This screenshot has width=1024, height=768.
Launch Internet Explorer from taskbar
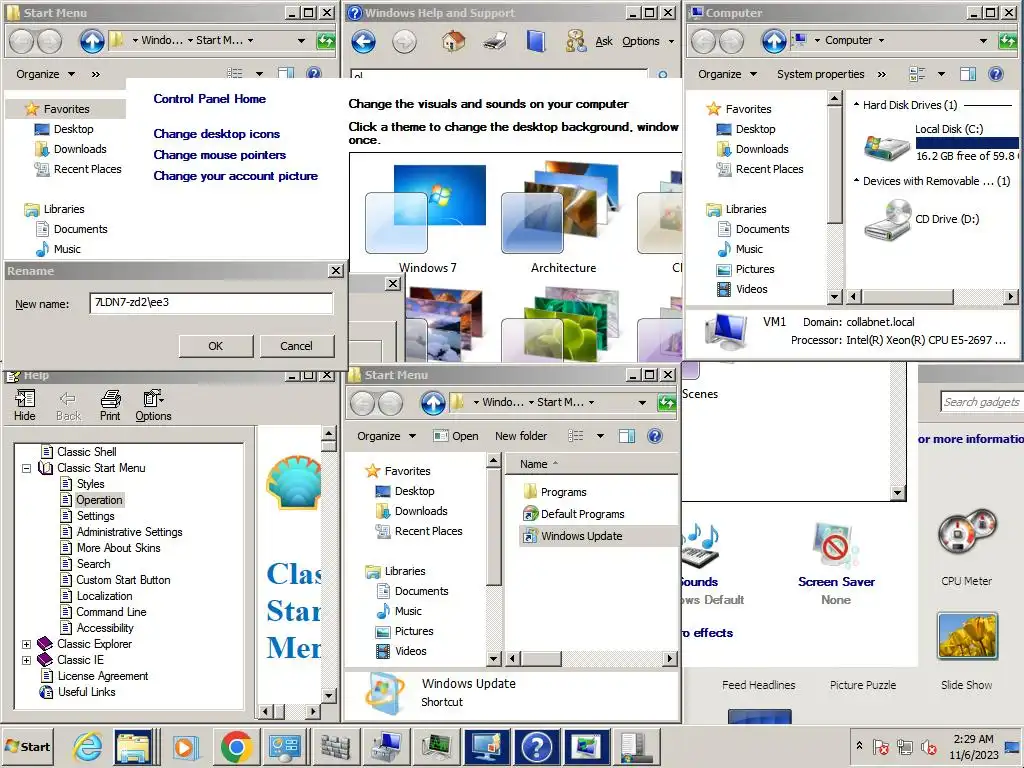(x=88, y=746)
